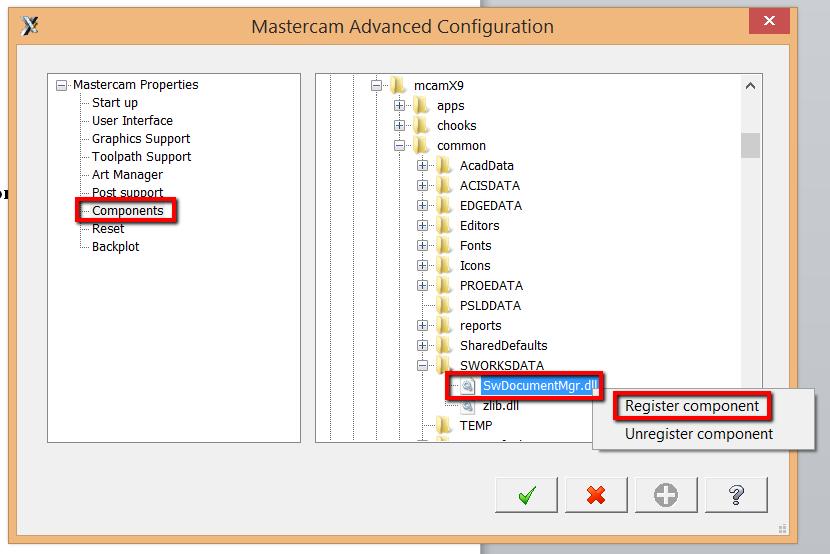Select the Graphics Support item
Viewport: 830px width, 554px height.
[x=141, y=139]
